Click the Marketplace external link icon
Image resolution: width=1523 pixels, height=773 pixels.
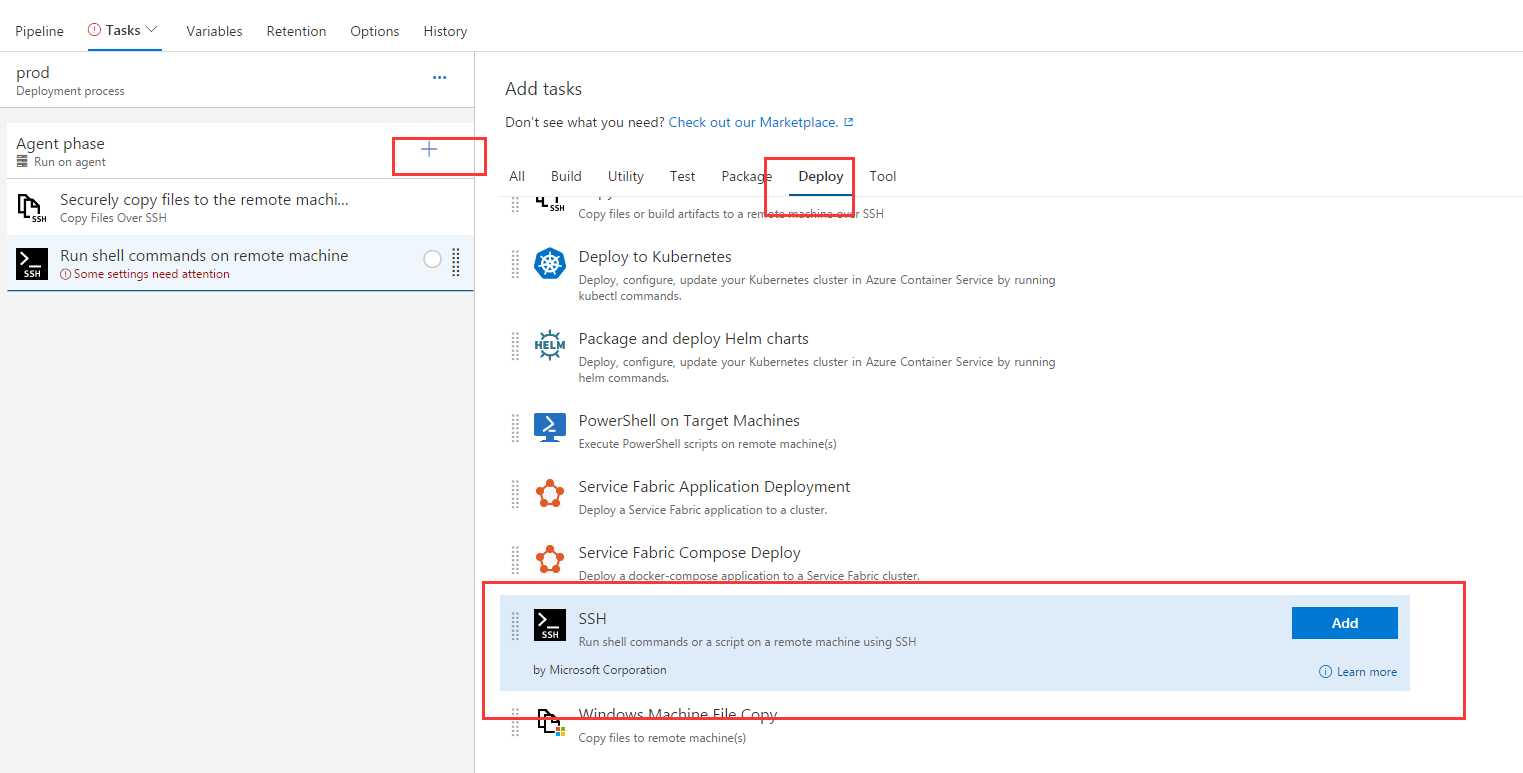coord(849,122)
